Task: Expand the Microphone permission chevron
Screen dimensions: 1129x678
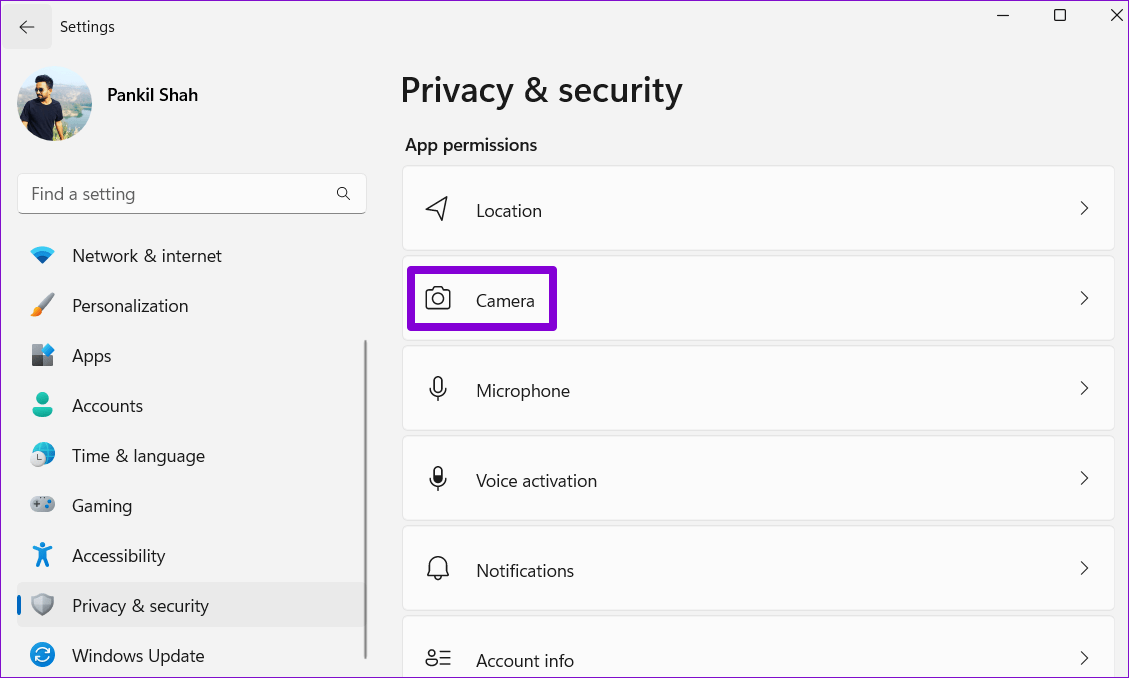Action: (x=1084, y=389)
